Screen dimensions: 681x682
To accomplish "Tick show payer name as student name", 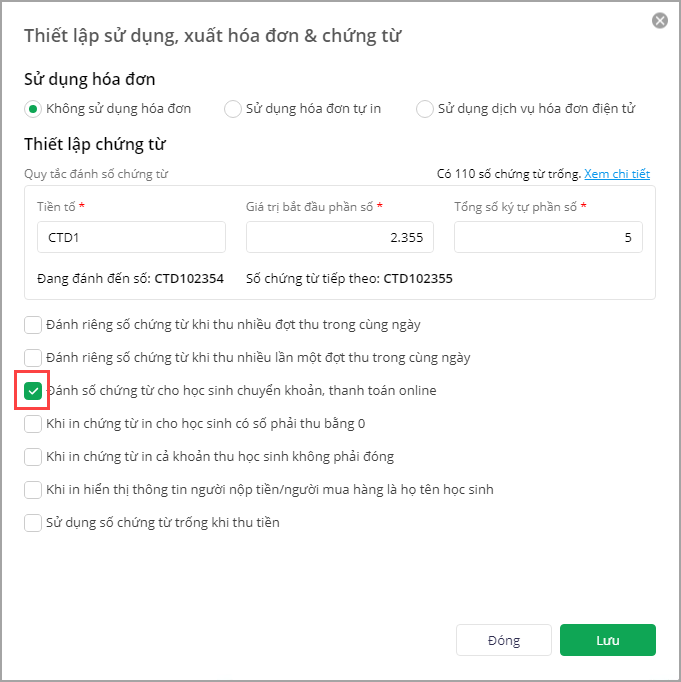I will click(x=33, y=489).
